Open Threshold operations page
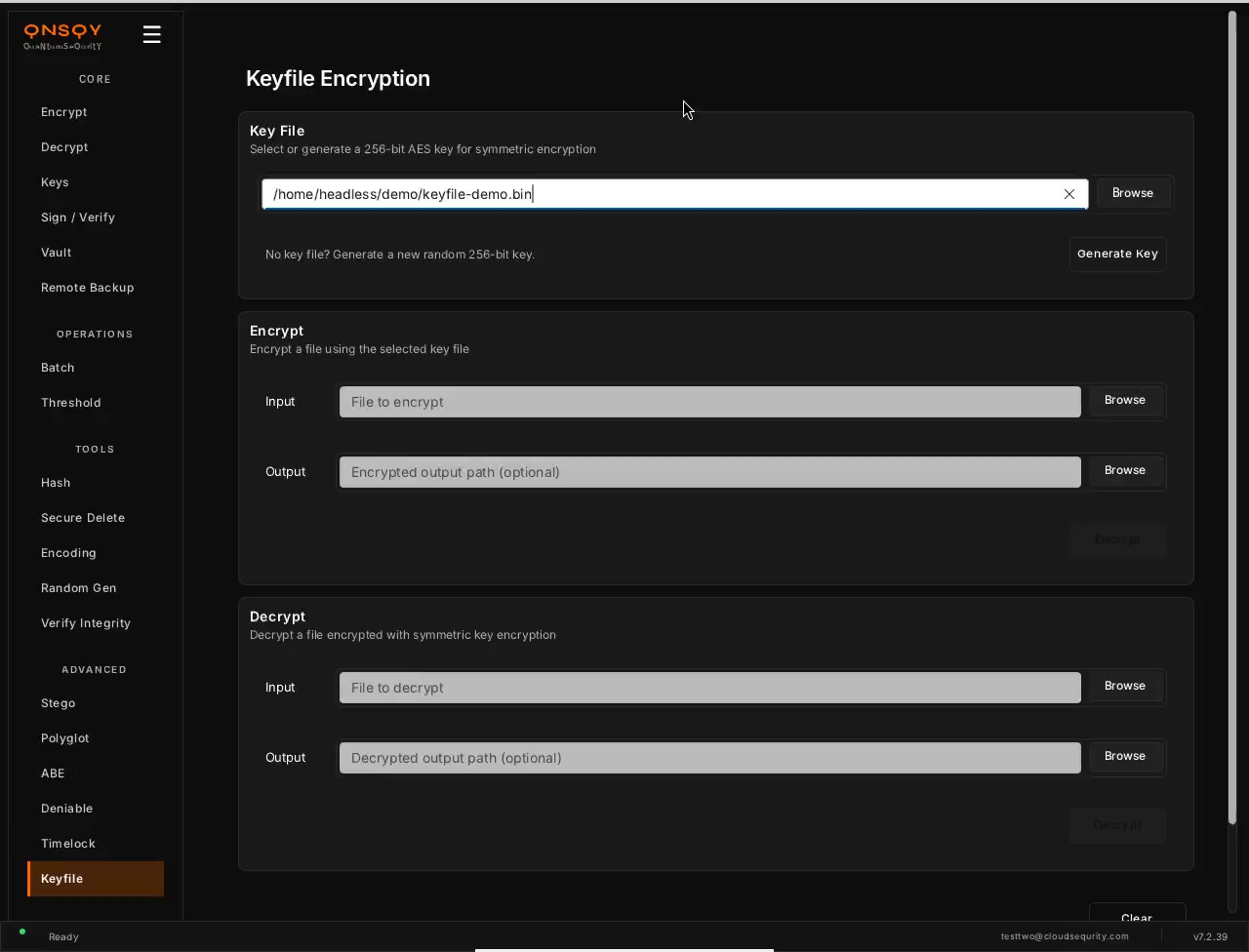 (96, 403)
